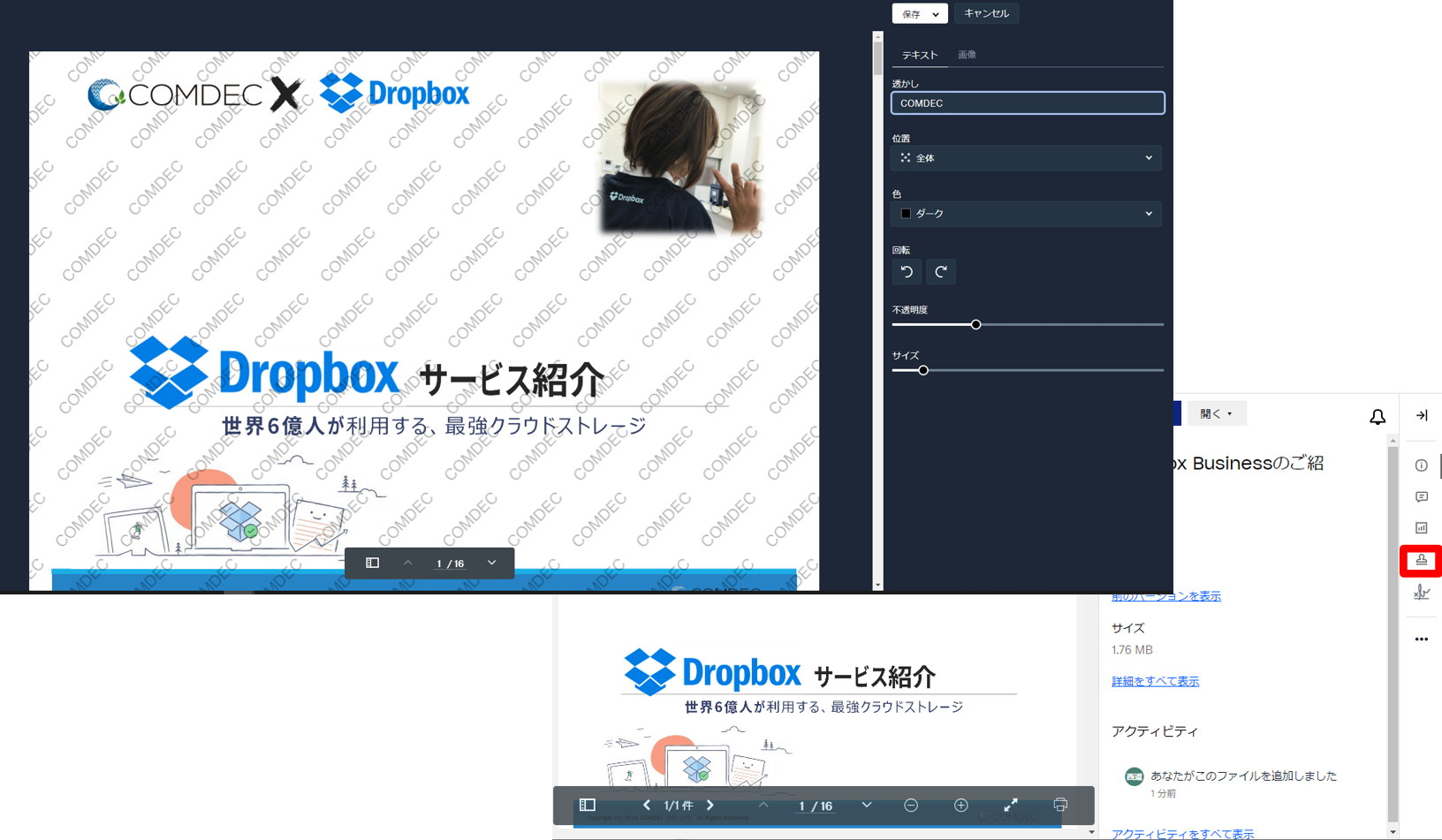Viewport: 1442px width, 840px height.
Task: Adjust the 不透明度 opacity slider handle
Action: click(x=975, y=324)
